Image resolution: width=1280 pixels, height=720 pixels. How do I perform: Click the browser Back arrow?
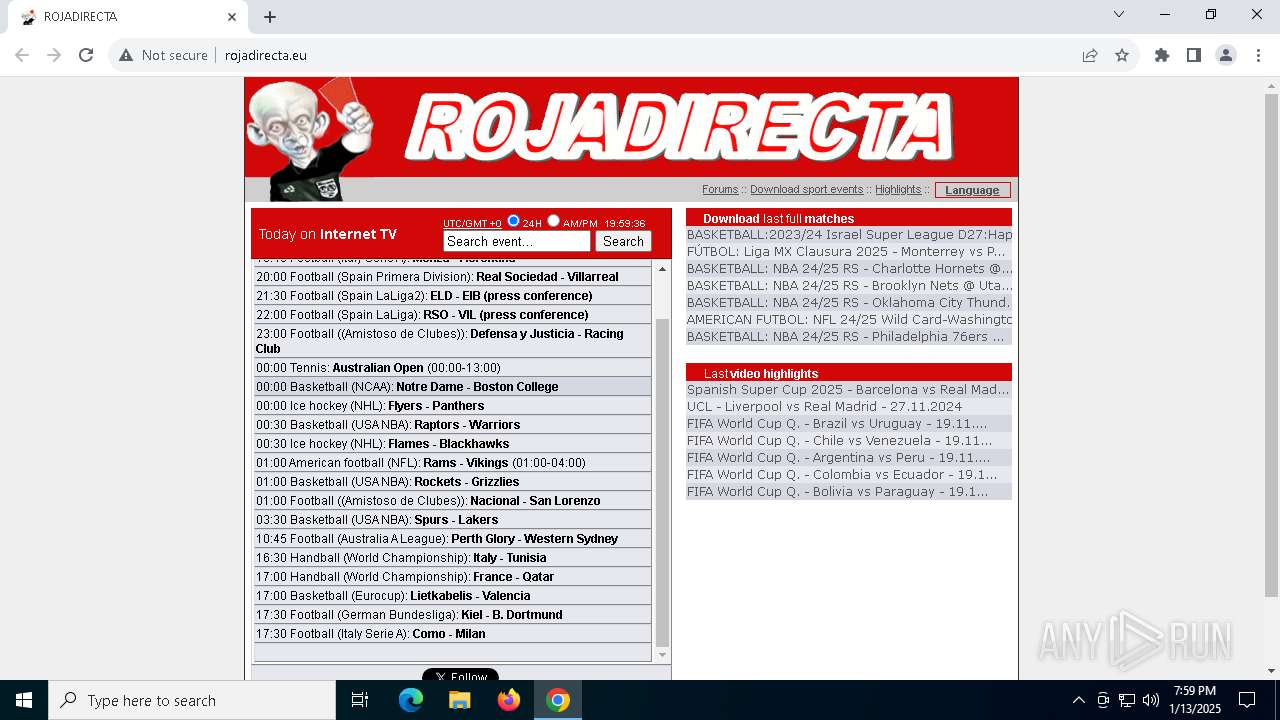tap(22, 55)
